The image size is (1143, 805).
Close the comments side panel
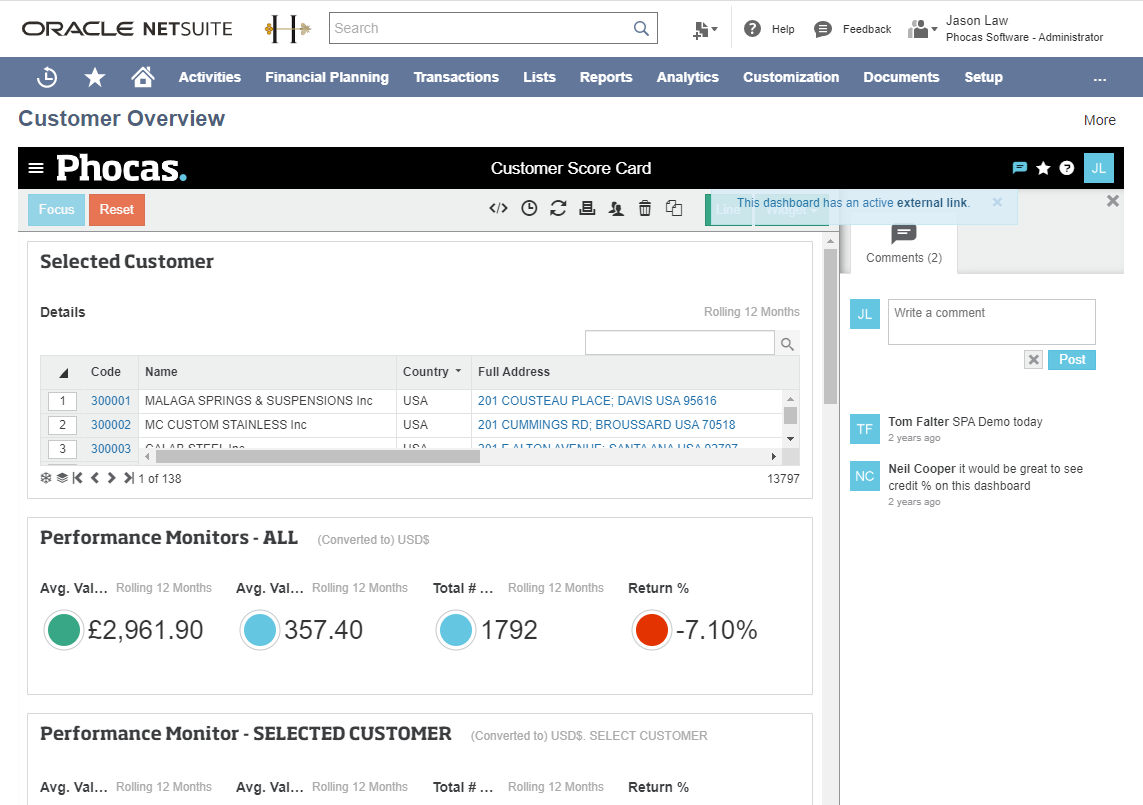[x=1112, y=201]
